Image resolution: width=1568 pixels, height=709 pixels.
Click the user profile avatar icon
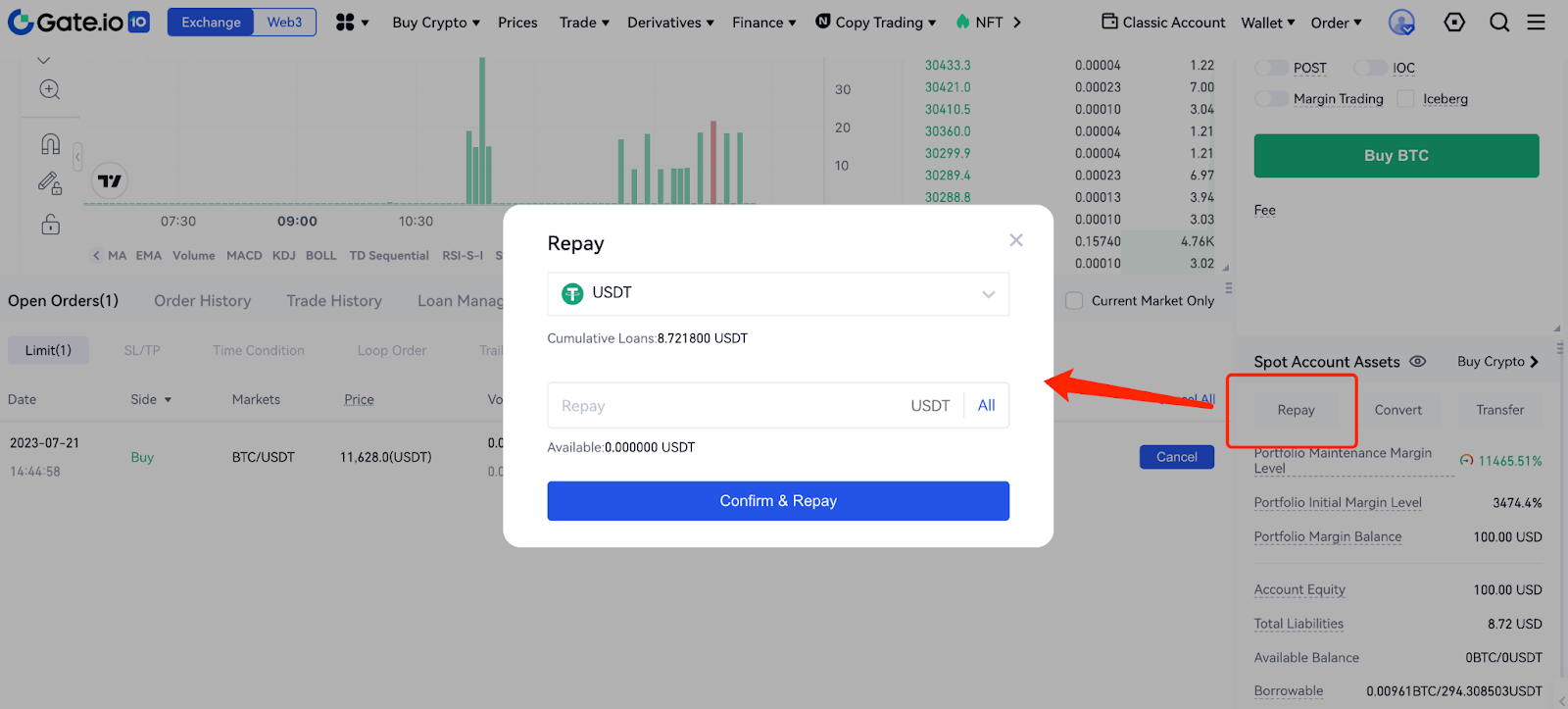click(1401, 22)
